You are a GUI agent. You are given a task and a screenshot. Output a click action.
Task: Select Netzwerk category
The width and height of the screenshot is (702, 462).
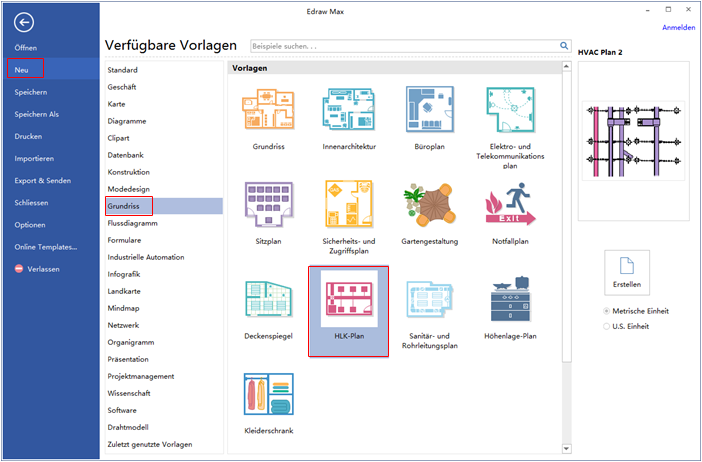(123, 325)
